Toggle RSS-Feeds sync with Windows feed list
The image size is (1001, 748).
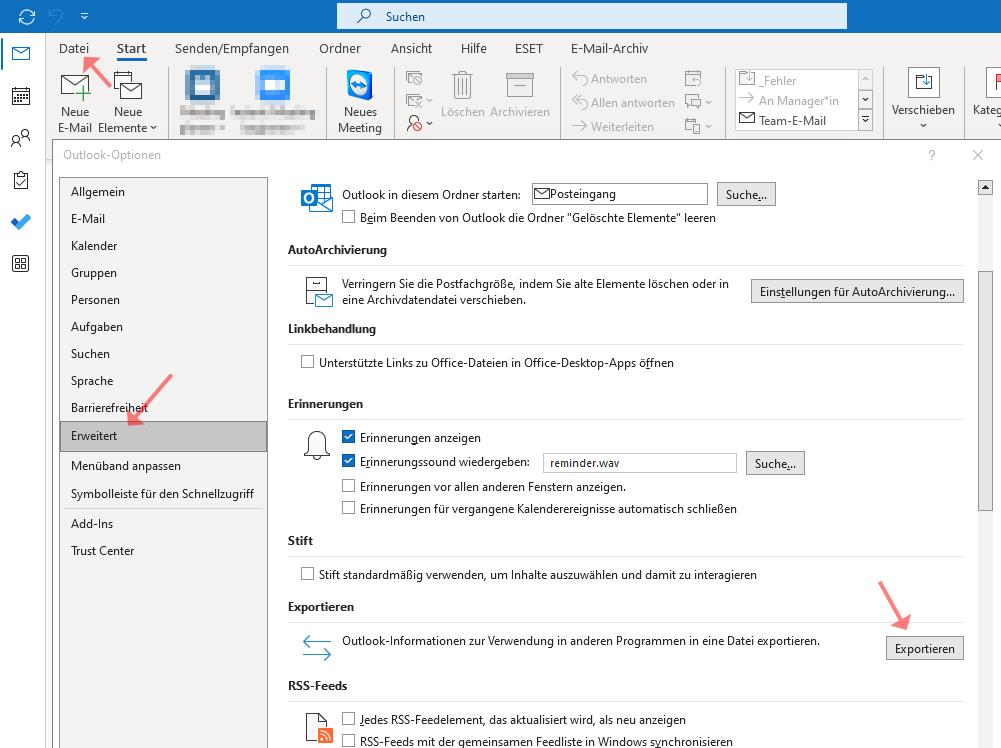349,741
